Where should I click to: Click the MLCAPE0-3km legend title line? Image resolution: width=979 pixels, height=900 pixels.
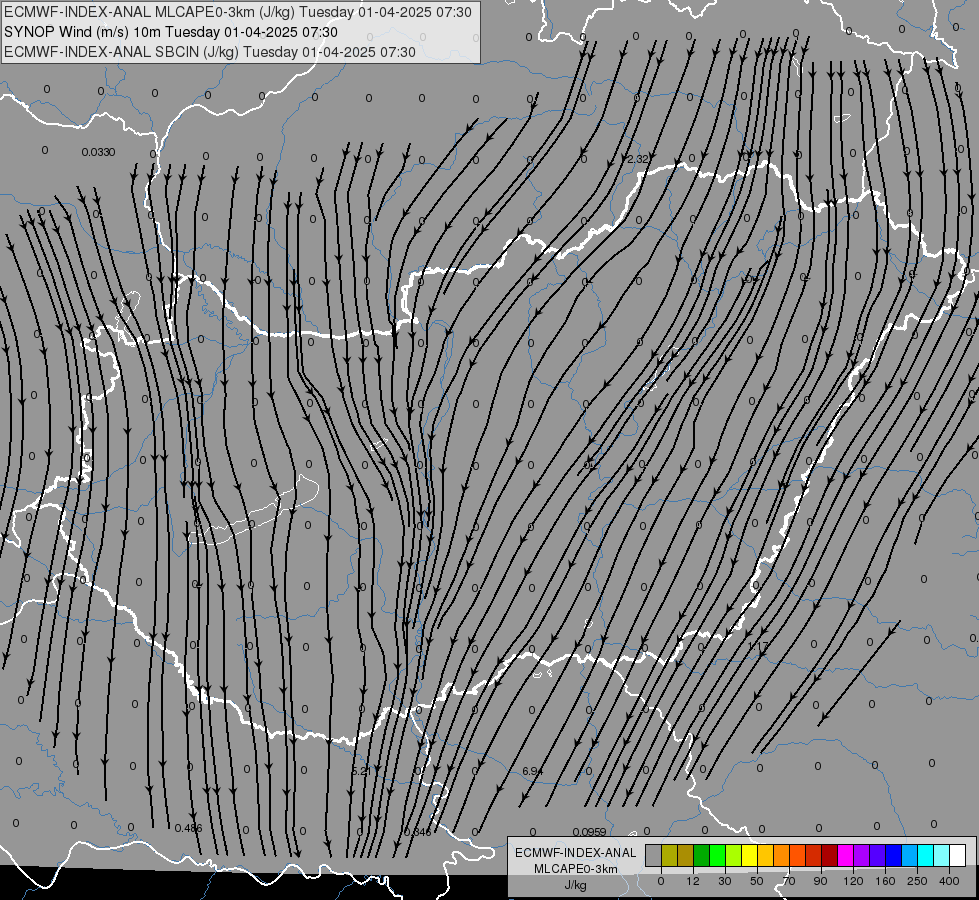tap(575, 869)
